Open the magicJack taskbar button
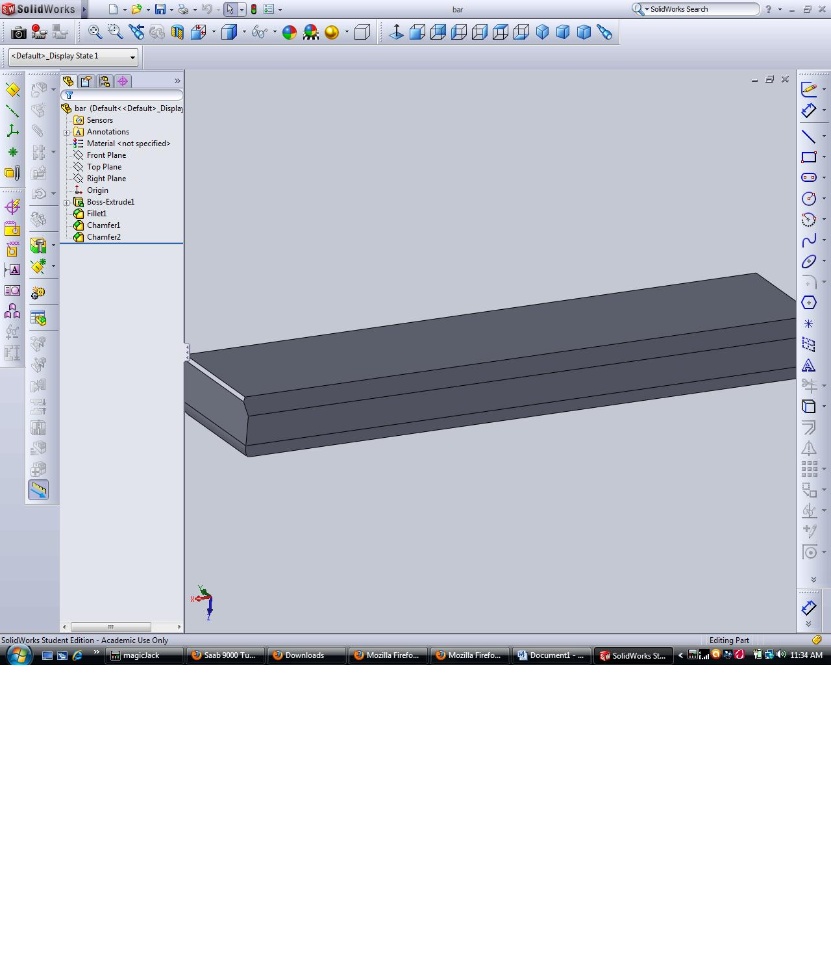 pos(145,655)
